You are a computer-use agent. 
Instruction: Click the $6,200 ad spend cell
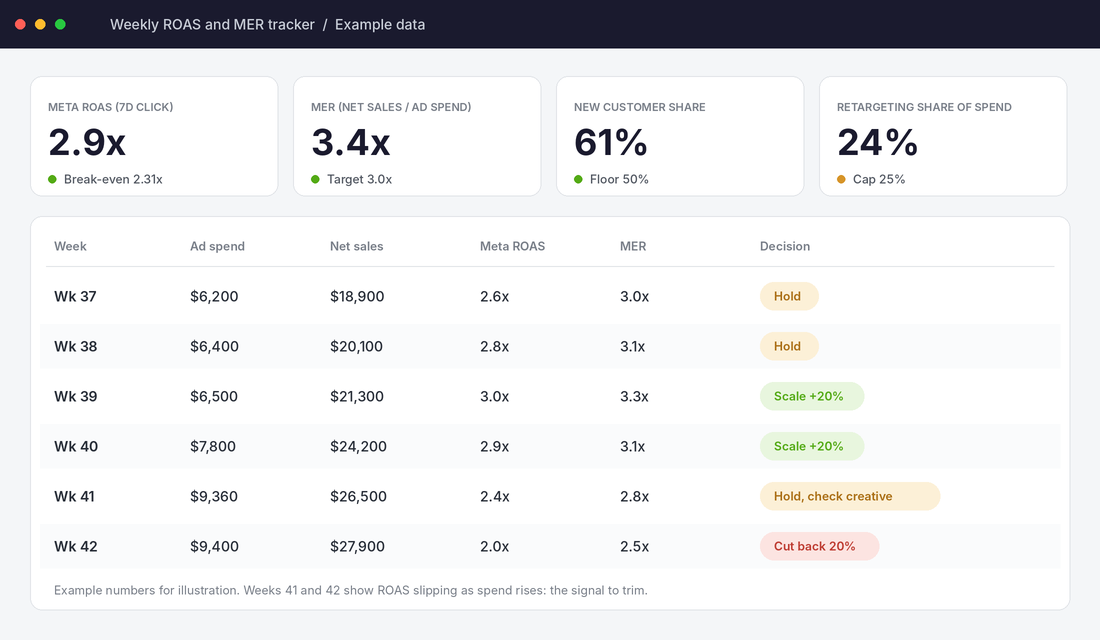(x=214, y=296)
